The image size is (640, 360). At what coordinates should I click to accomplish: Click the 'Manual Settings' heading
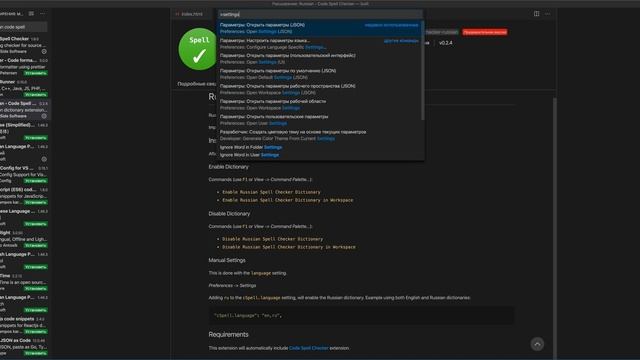pyautogui.click(x=227, y=260)
